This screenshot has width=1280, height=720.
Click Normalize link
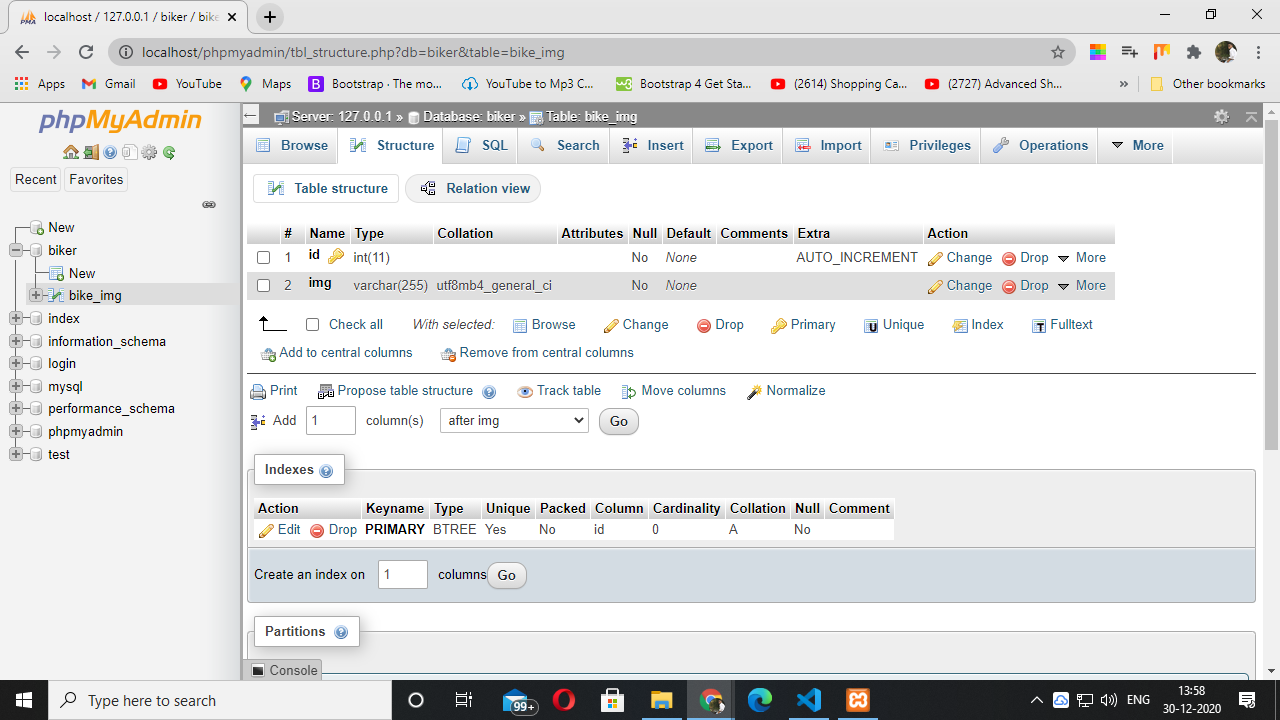(x=786, y=391)
